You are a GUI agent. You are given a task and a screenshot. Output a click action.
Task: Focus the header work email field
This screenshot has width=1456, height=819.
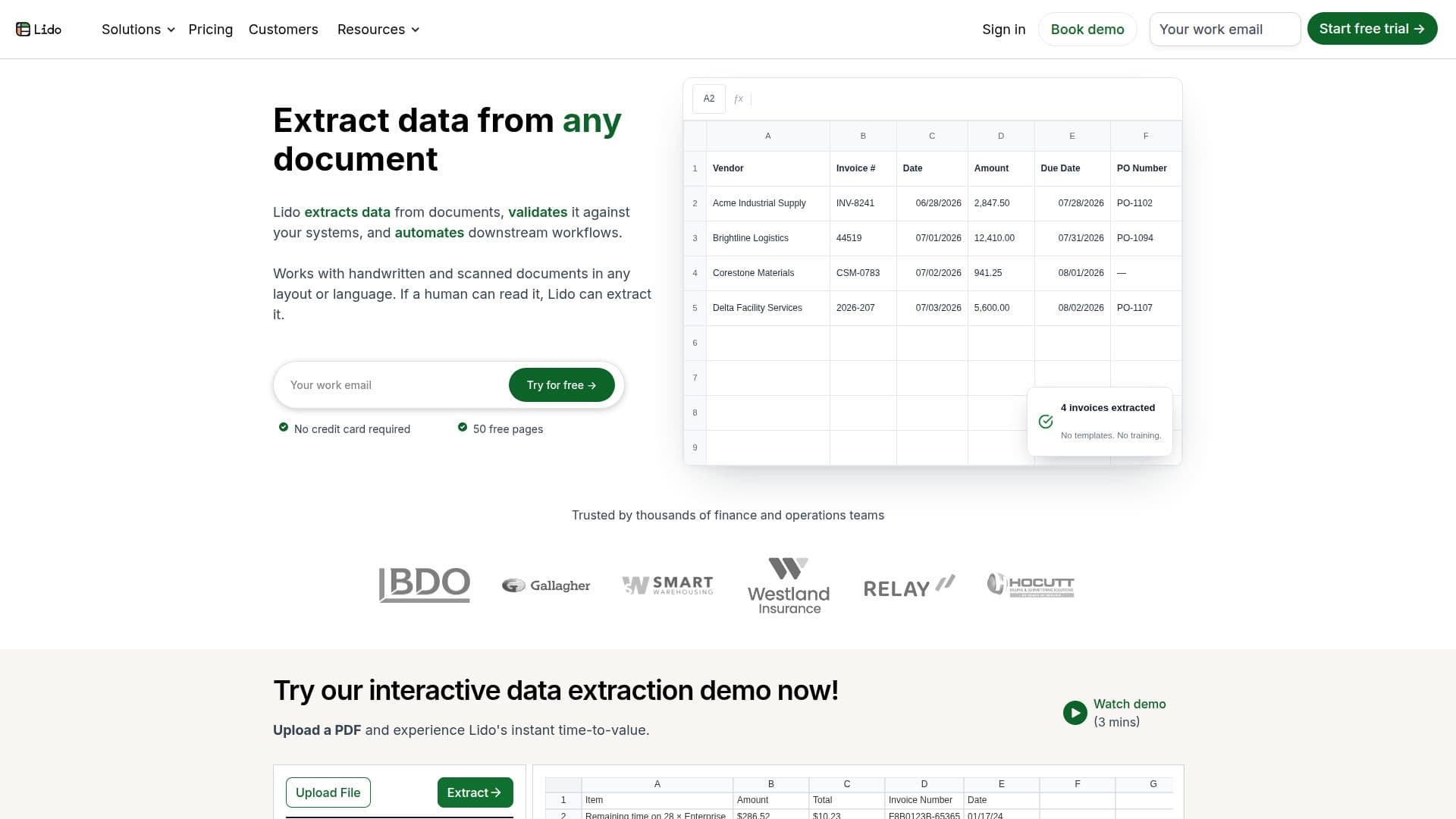click(x=1225, y=30)
